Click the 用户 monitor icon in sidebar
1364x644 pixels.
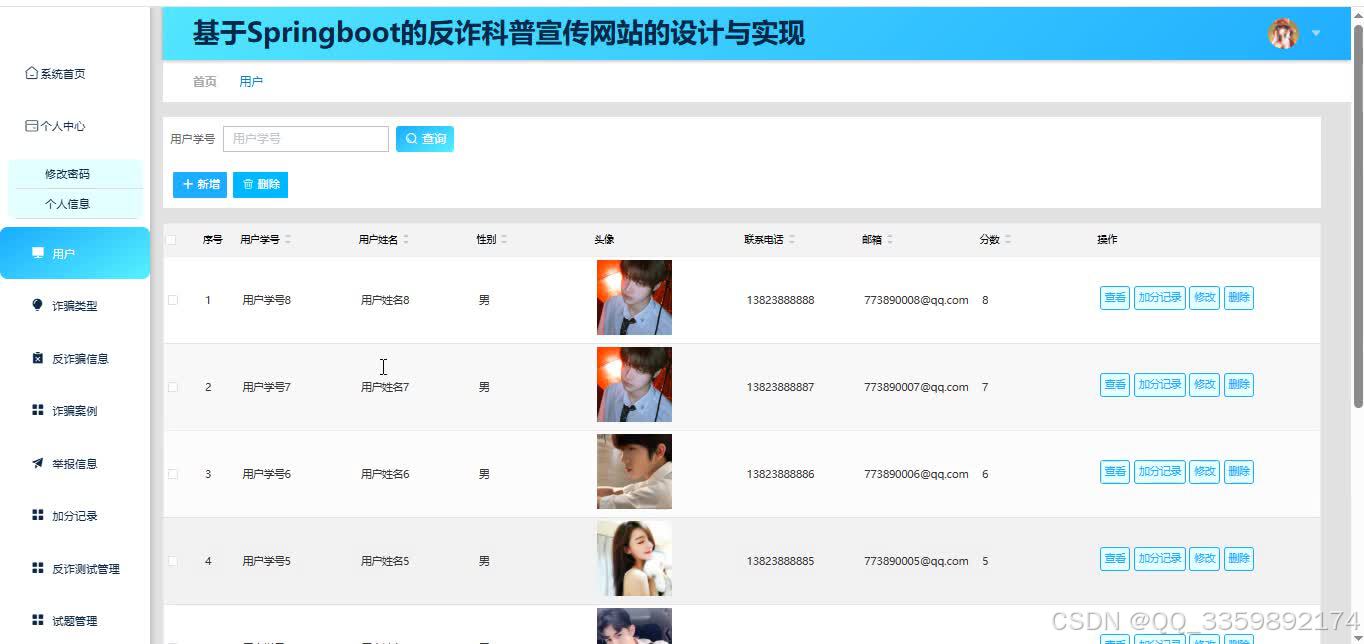click(x=38, y=253)
